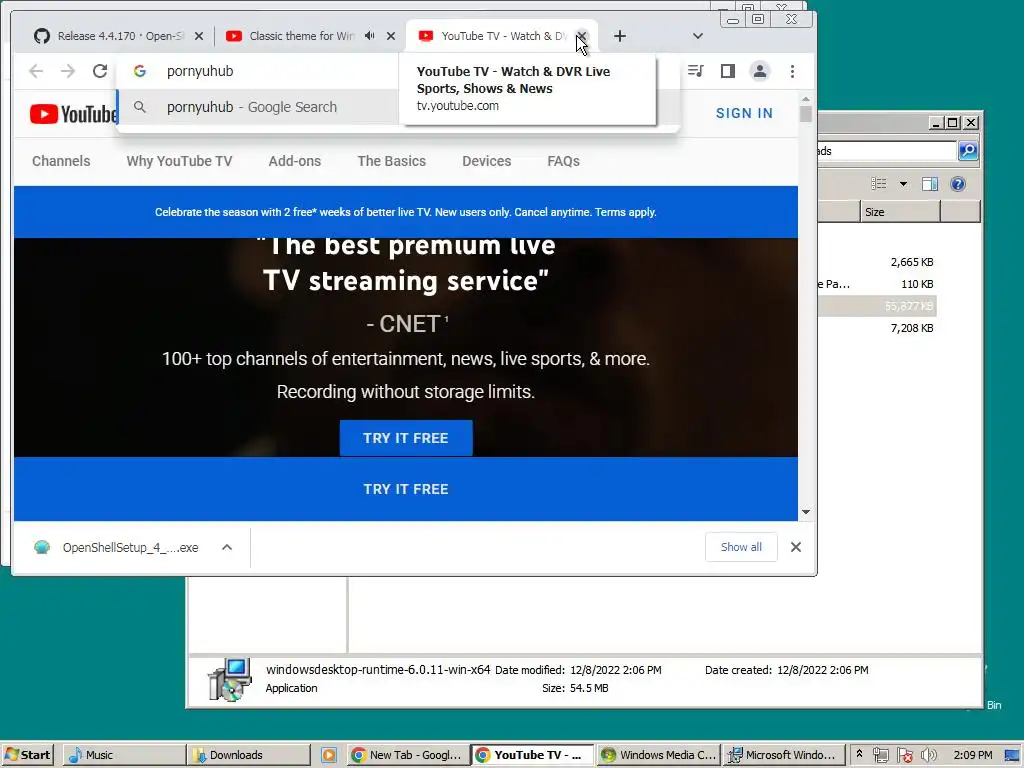Open Chrome side panel
Viewport: 1024px width, 768px height.
pyautogui.click(x=728, y=71)
